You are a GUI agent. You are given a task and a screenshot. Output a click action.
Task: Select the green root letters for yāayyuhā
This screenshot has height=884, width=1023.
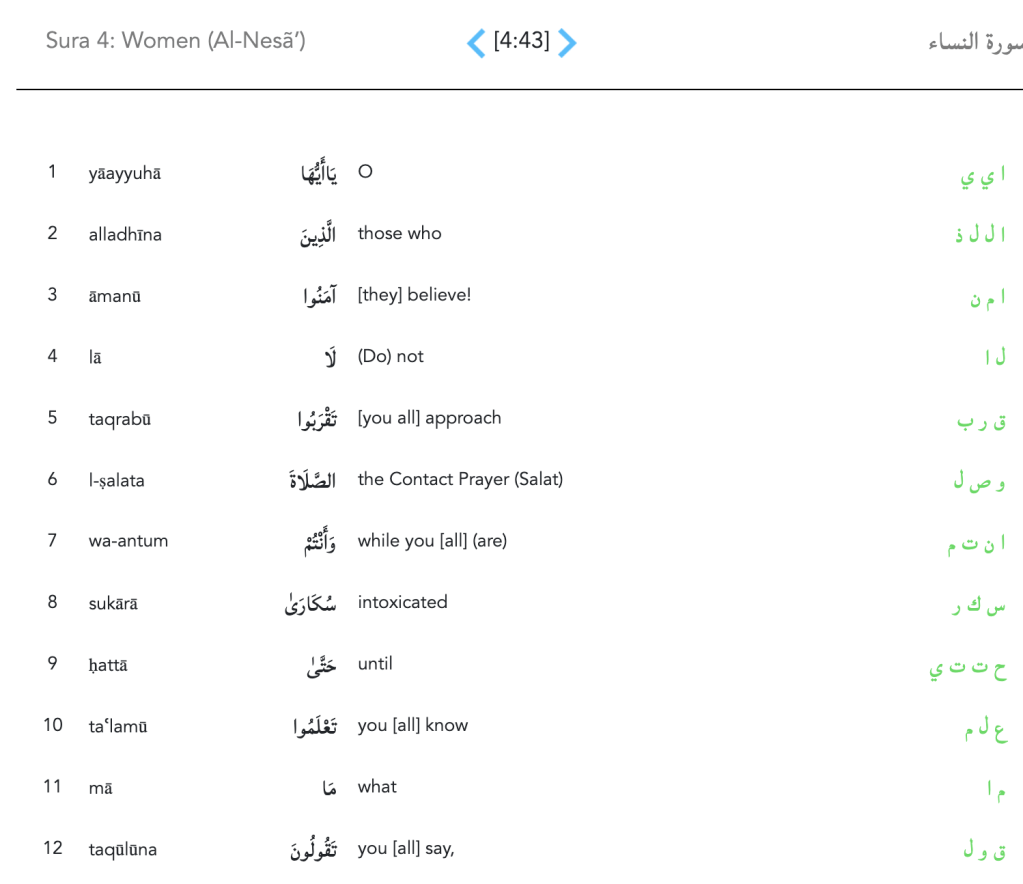[x=982, y=177]
